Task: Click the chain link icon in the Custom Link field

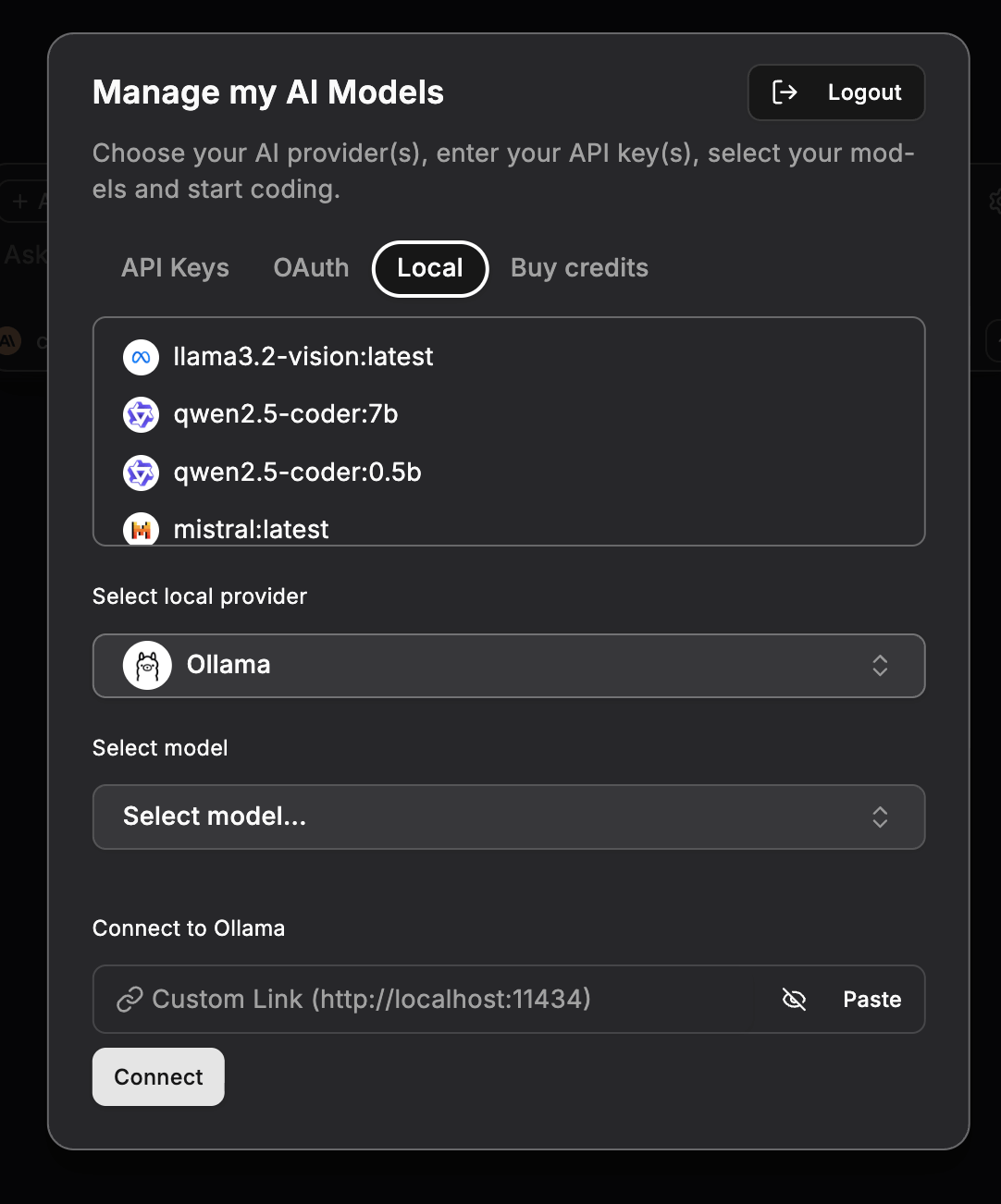Action: pyautogui.click(x=130, y=1000)
